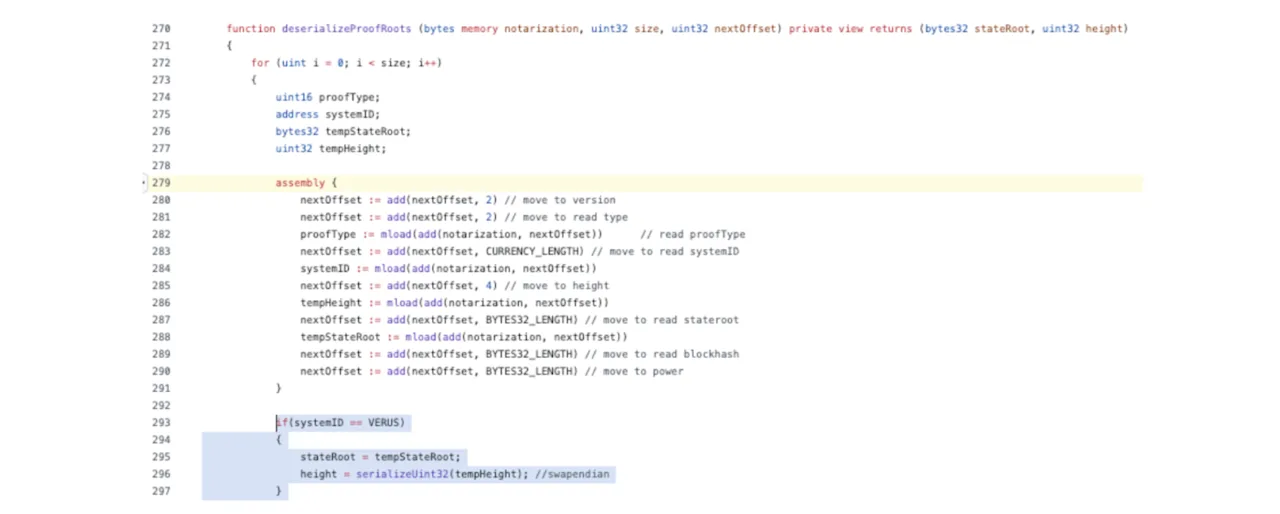Click the 'stateRoot = tempStateRoot;' assignment
The image size is (1280, 514).
tap(381, 457)
